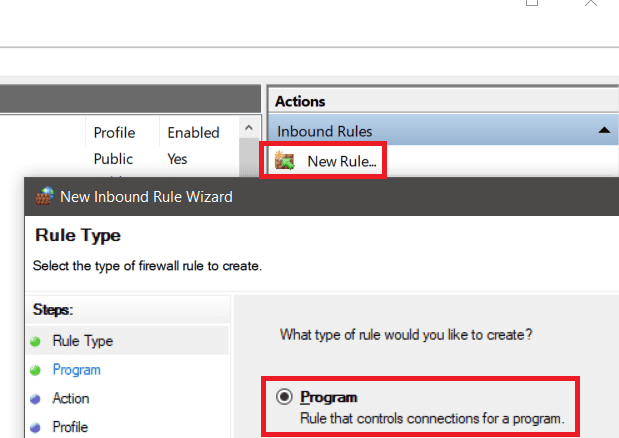Click the Yes enabled cell
The image size is (619, 438).
point(177,159)
